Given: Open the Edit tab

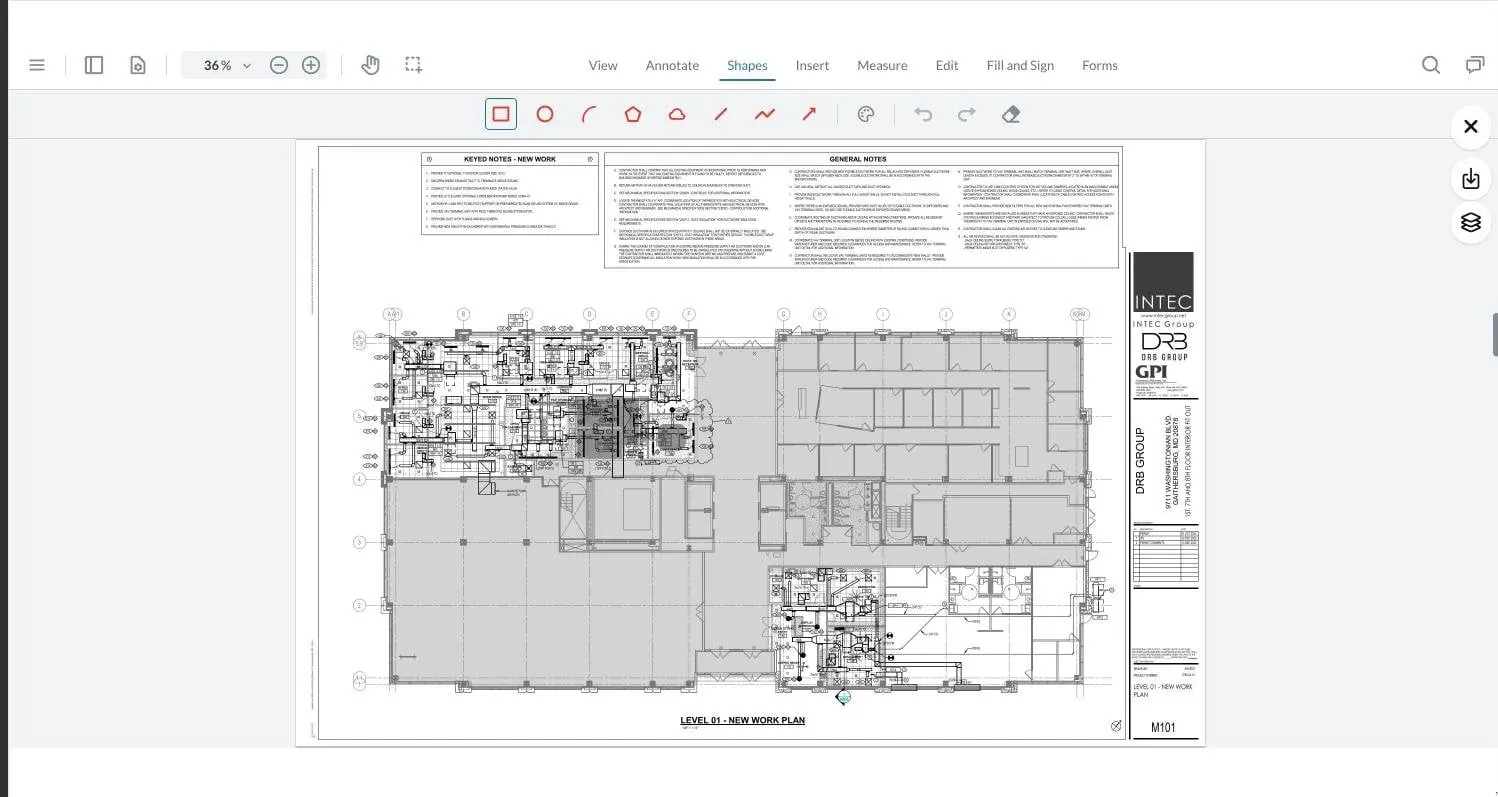Looking at the screenshot, I should pyautogui.click(x=947, y=65).
